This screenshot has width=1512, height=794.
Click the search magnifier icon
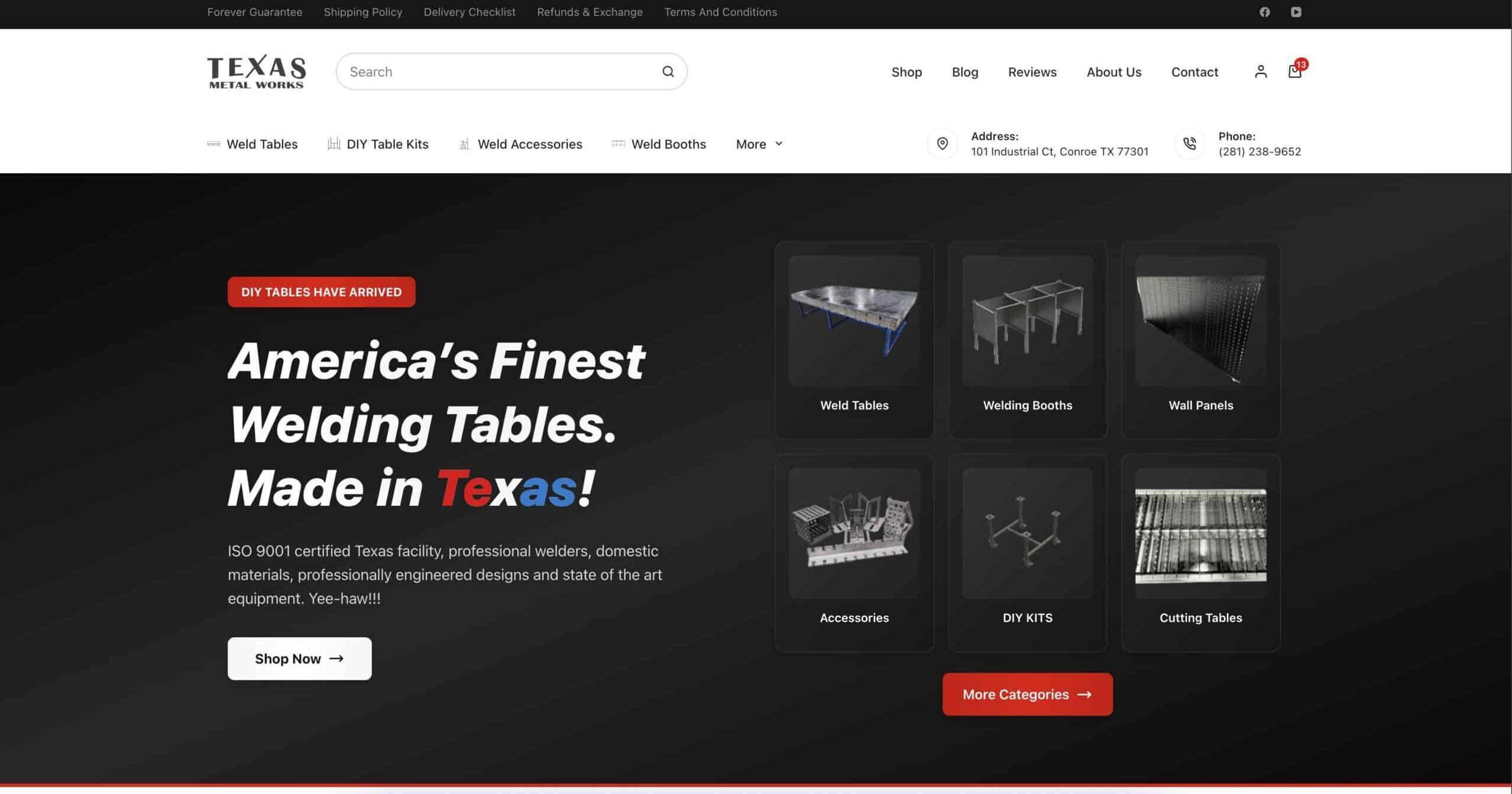click(667, 71)
